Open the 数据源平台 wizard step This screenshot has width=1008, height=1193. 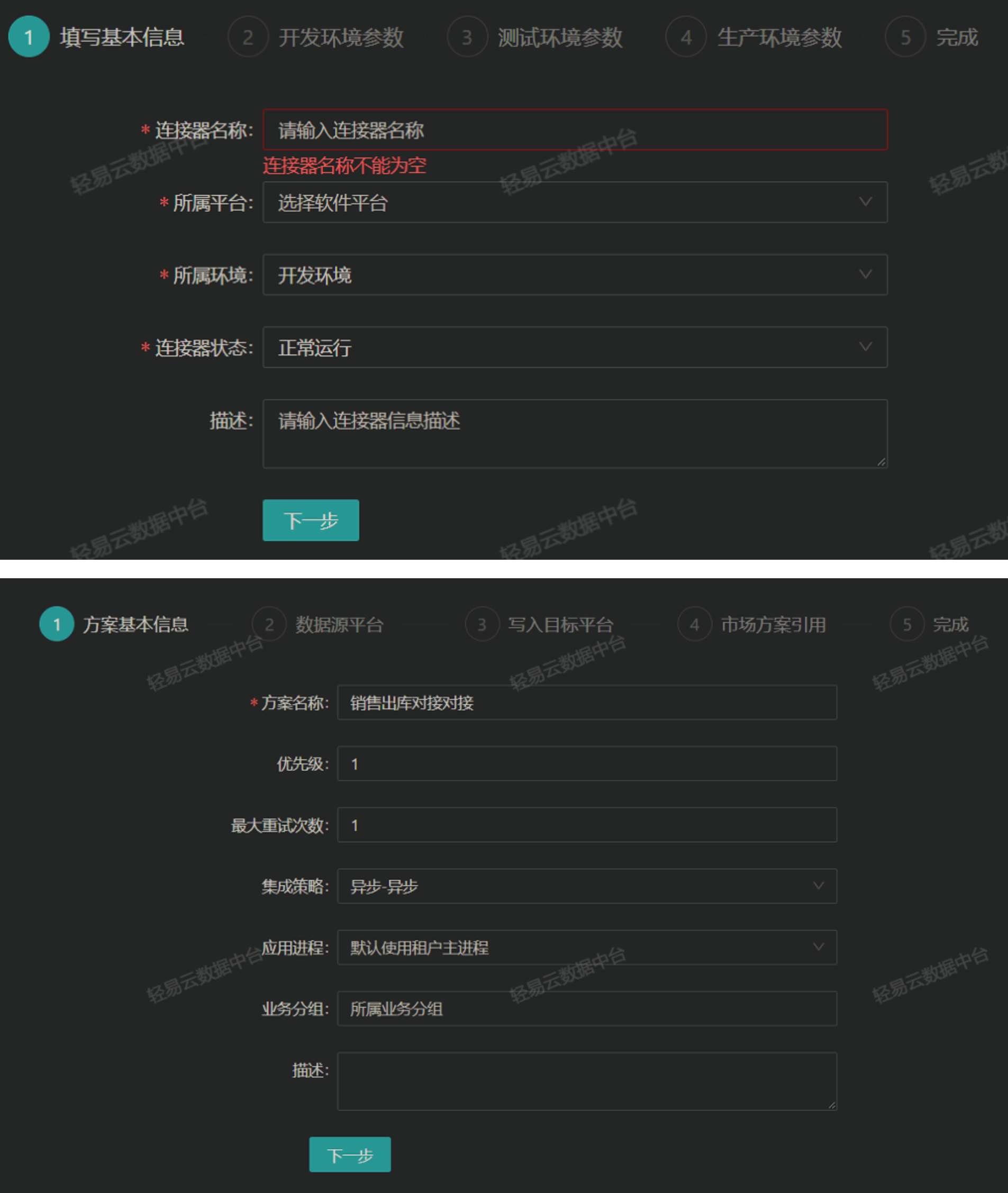pos(320,624)
